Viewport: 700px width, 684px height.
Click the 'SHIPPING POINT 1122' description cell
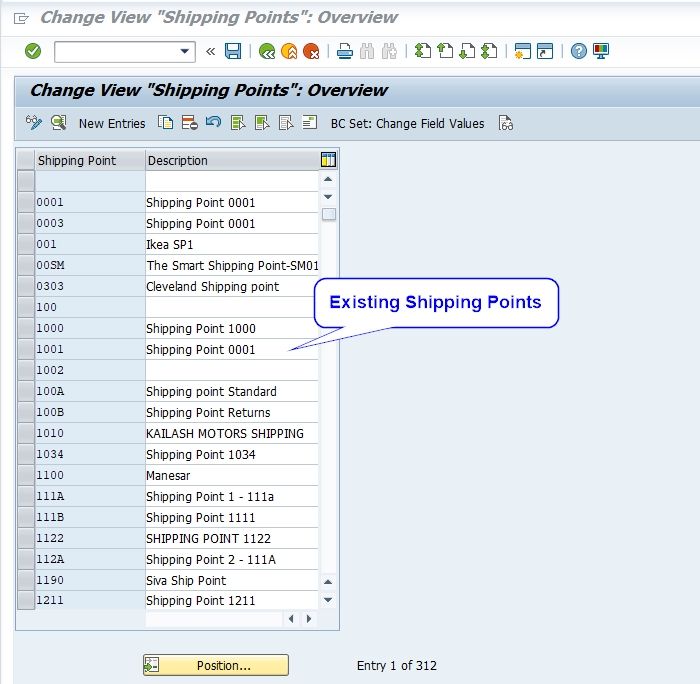pos(232,538)
